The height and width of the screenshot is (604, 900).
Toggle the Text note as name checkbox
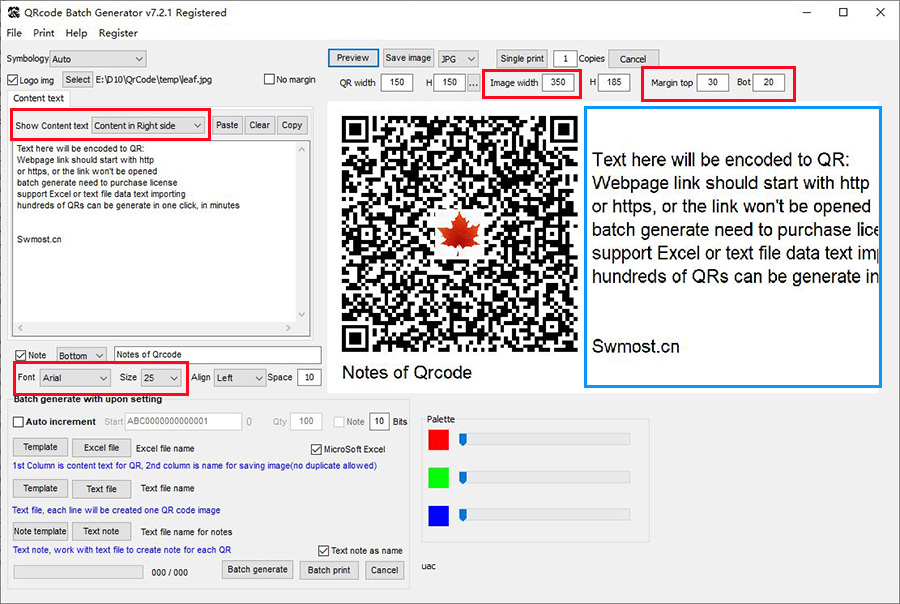323,550
